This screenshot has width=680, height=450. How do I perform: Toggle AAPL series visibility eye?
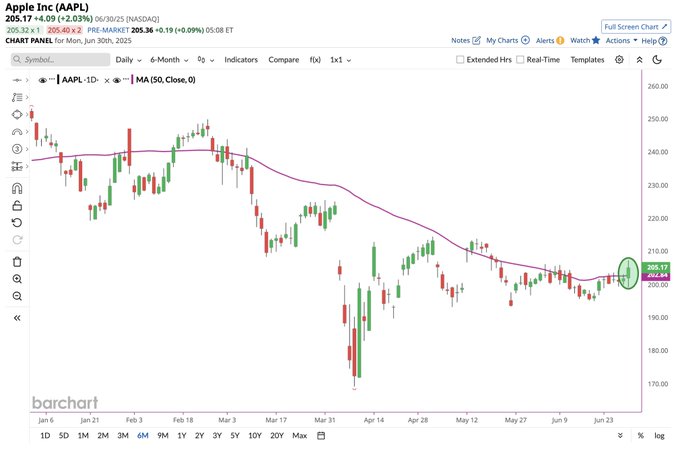point(42,81)
